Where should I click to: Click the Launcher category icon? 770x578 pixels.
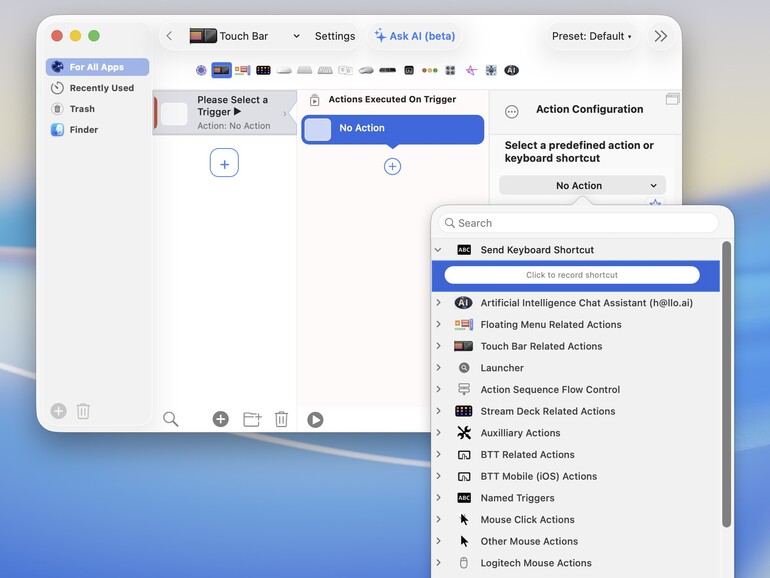pyautogui.click(x=464, y=368)
